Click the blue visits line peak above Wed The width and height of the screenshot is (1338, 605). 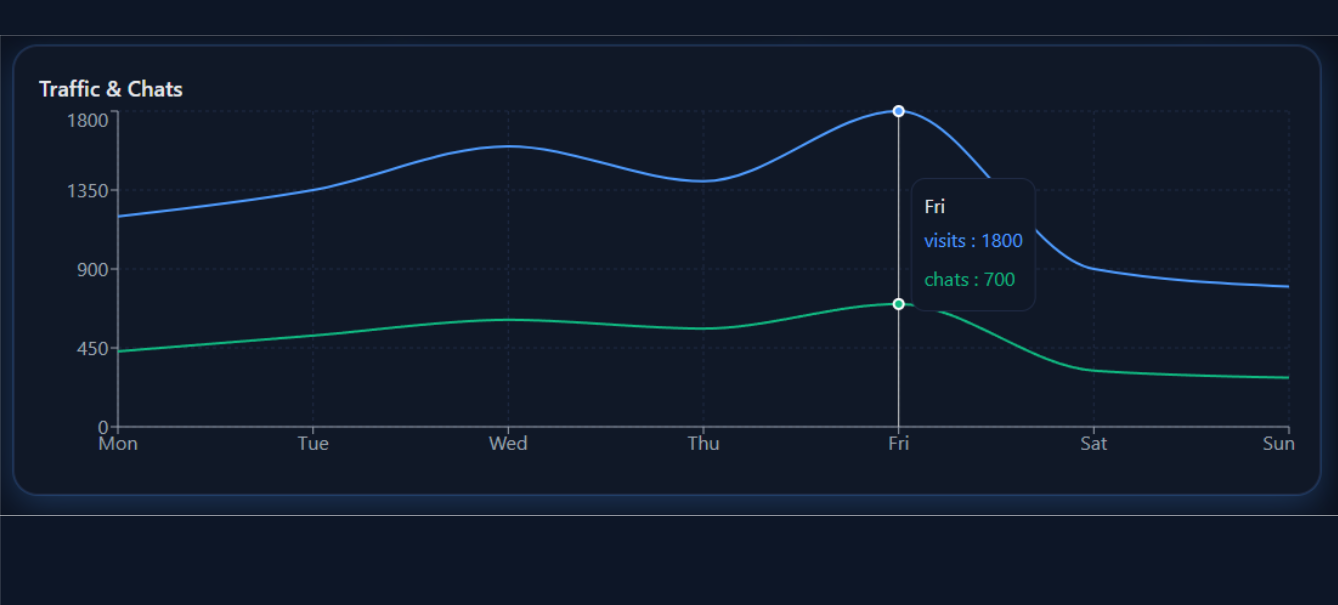pyautogui.click(x=508, y=147)
